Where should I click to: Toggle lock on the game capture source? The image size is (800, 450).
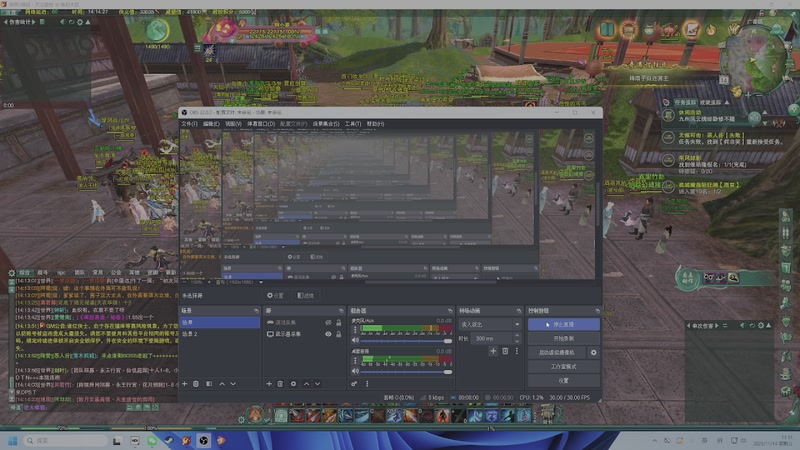click(x=338, y=323)
